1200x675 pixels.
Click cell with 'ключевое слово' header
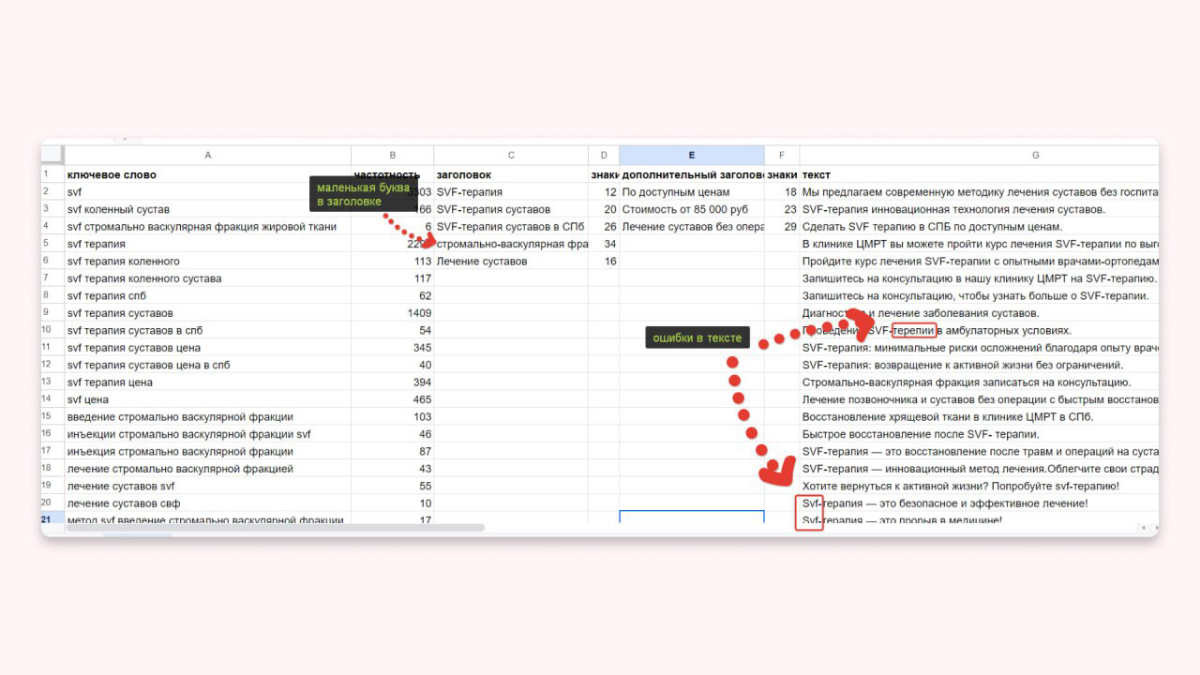point(208,174)
